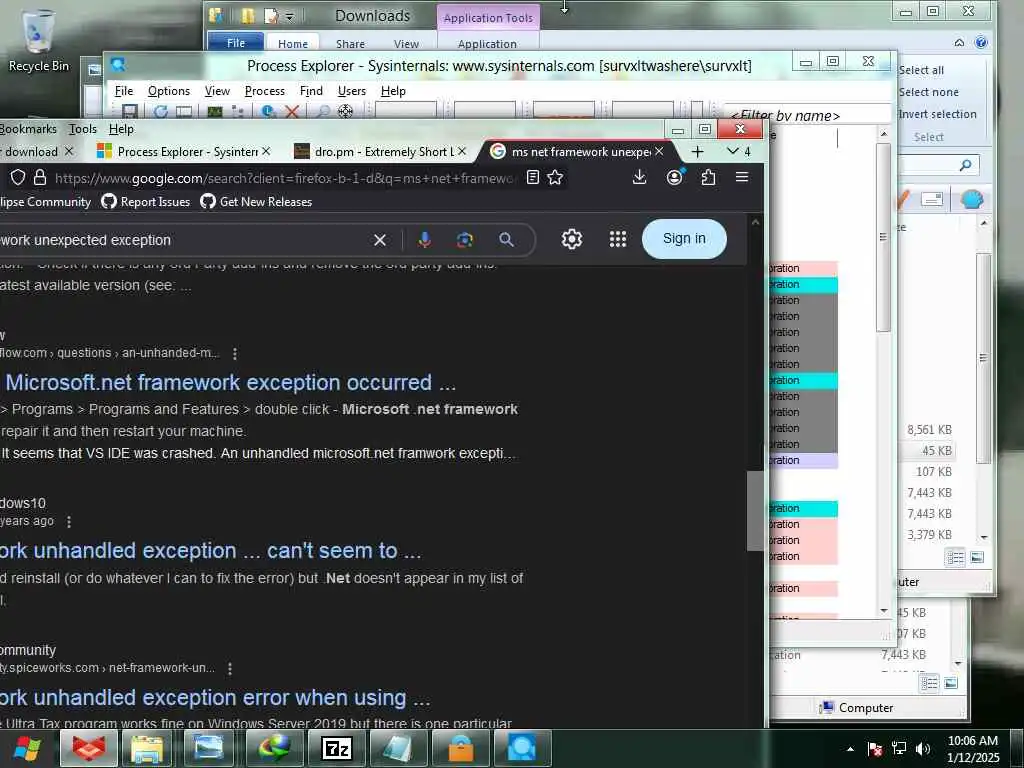Switch Downloads window to large icons view
This screenshot has width=1024, height=768.
pyautogui.click(x=977, y=558)
